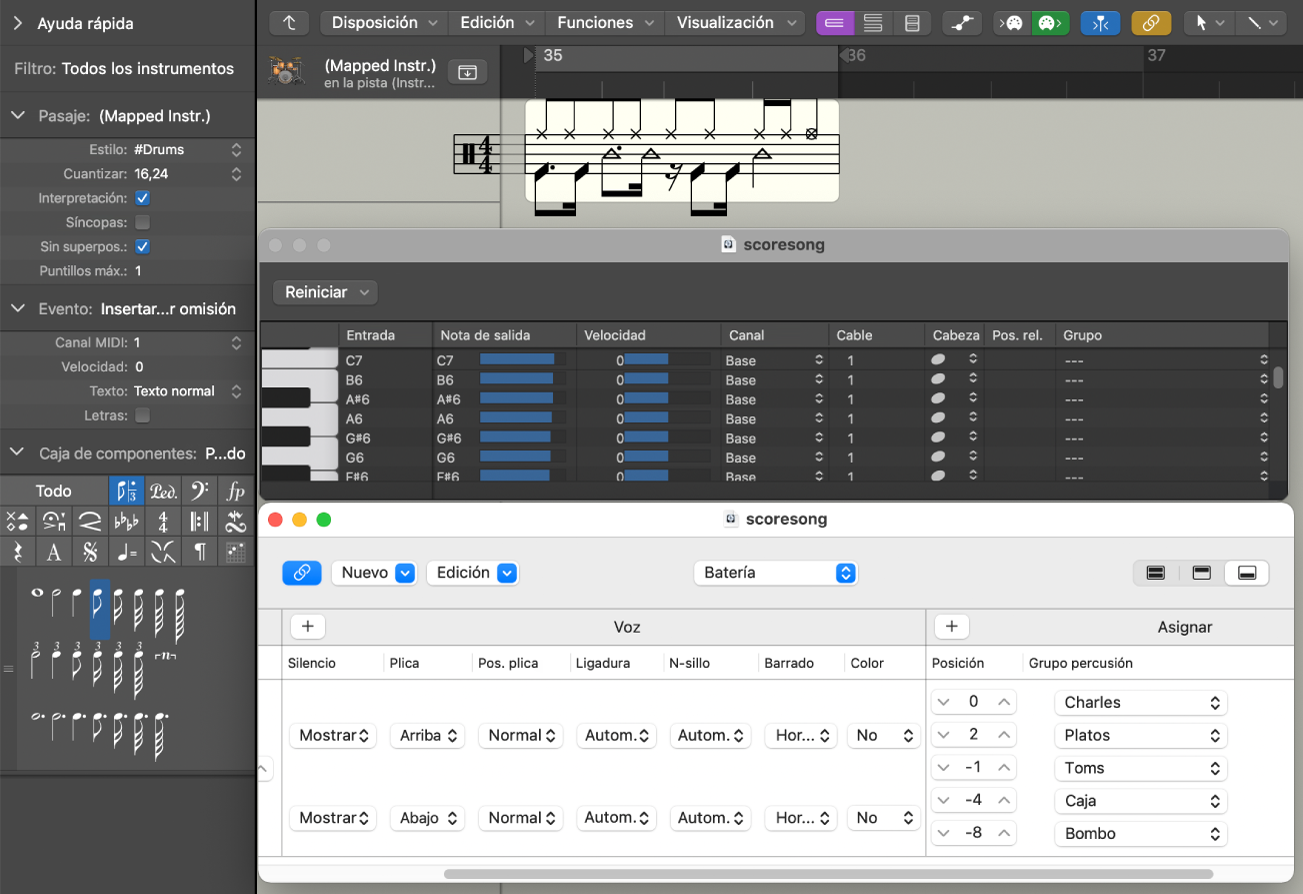Disable the Interpretación checkbox
1303x894 pixels.
pos(142,198)
